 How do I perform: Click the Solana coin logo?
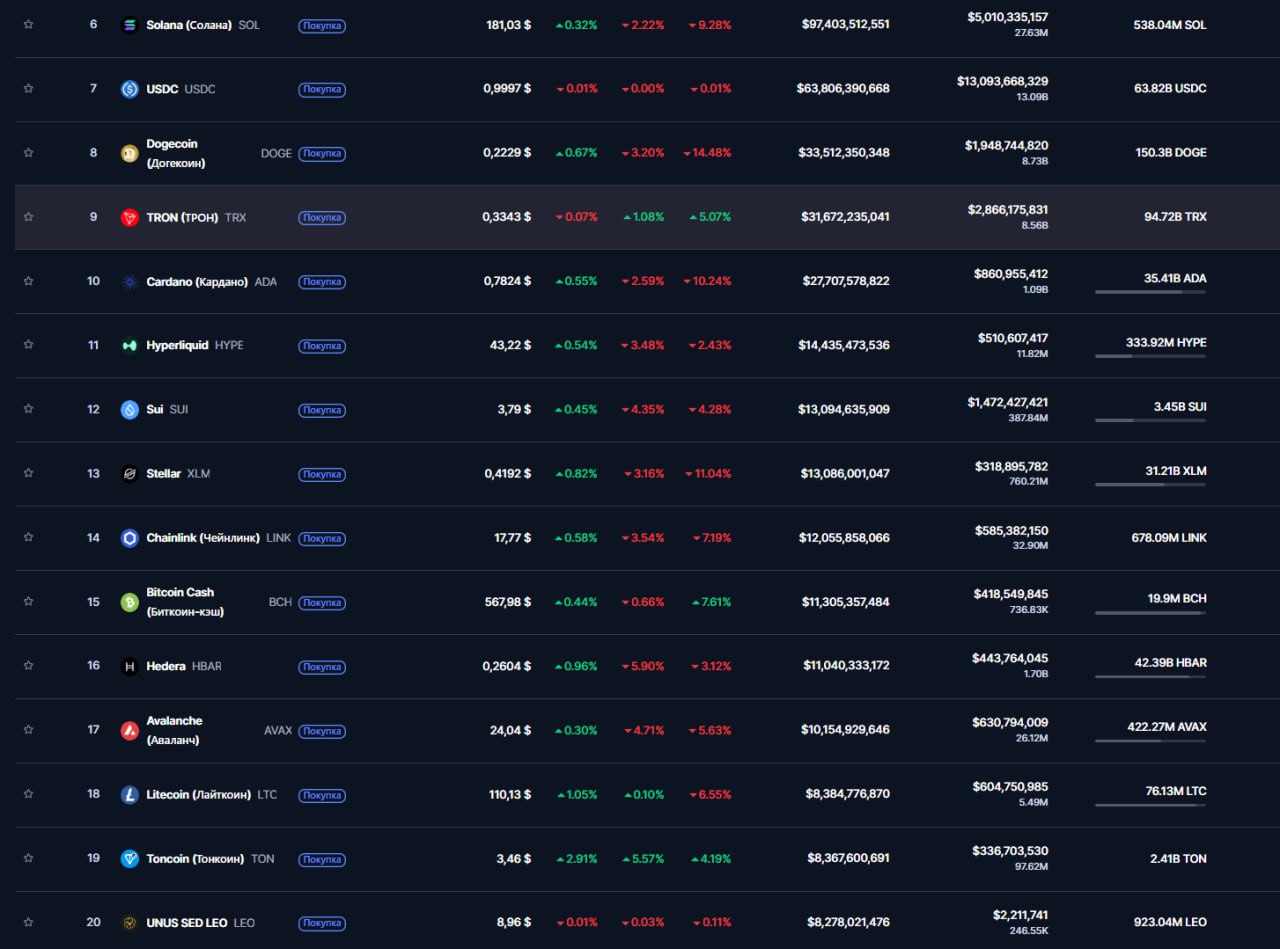129,25
